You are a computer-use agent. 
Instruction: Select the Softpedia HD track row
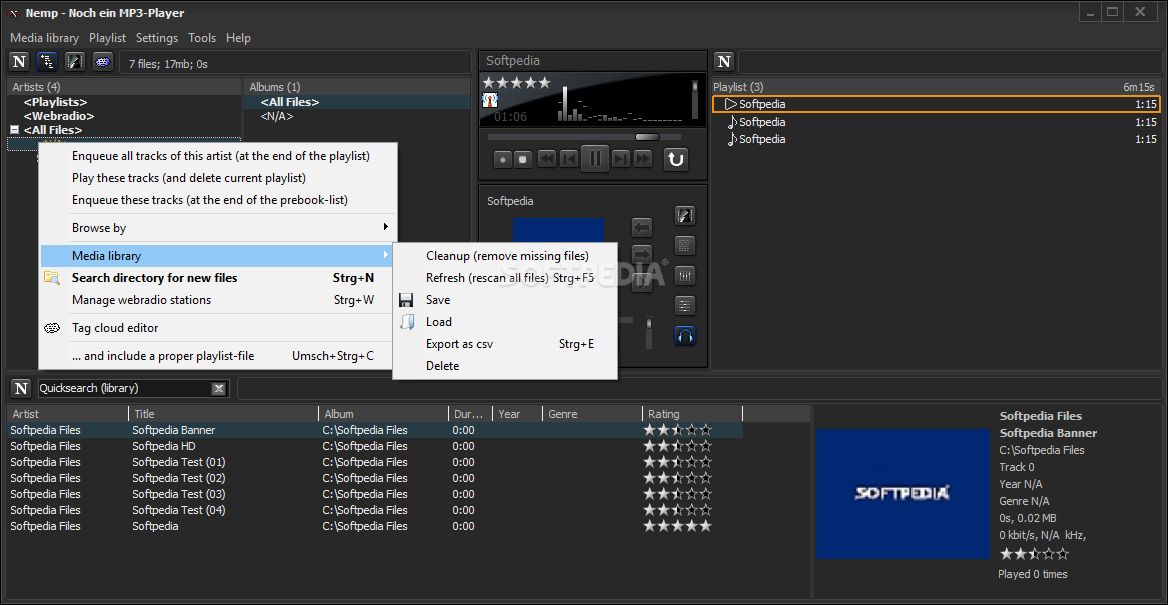[375, 446]
